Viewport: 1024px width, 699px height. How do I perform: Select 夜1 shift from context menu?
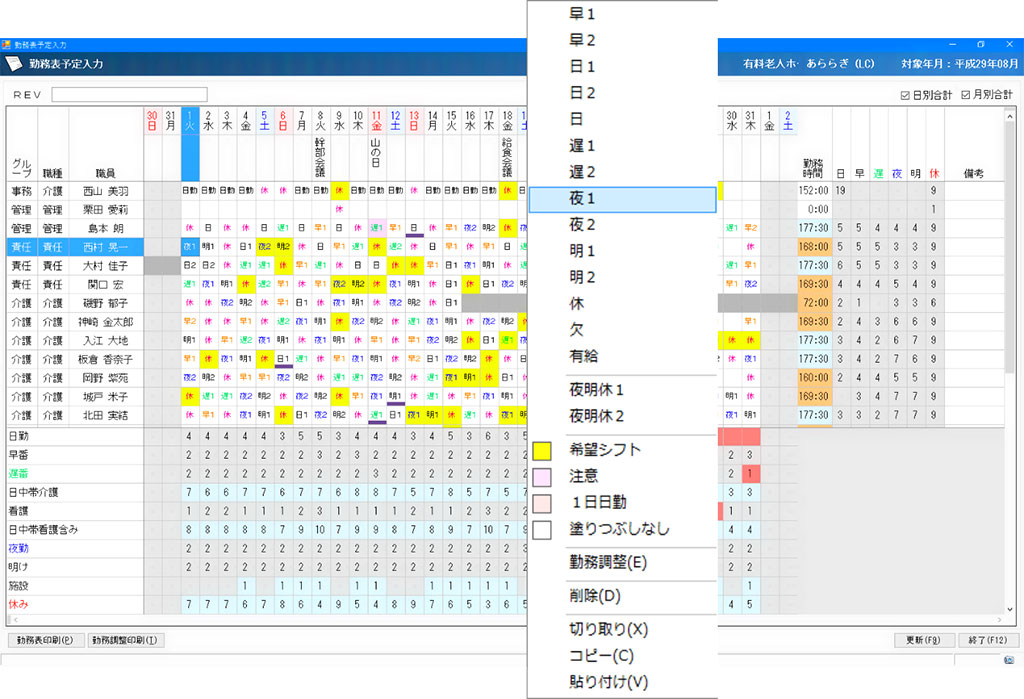622,199
